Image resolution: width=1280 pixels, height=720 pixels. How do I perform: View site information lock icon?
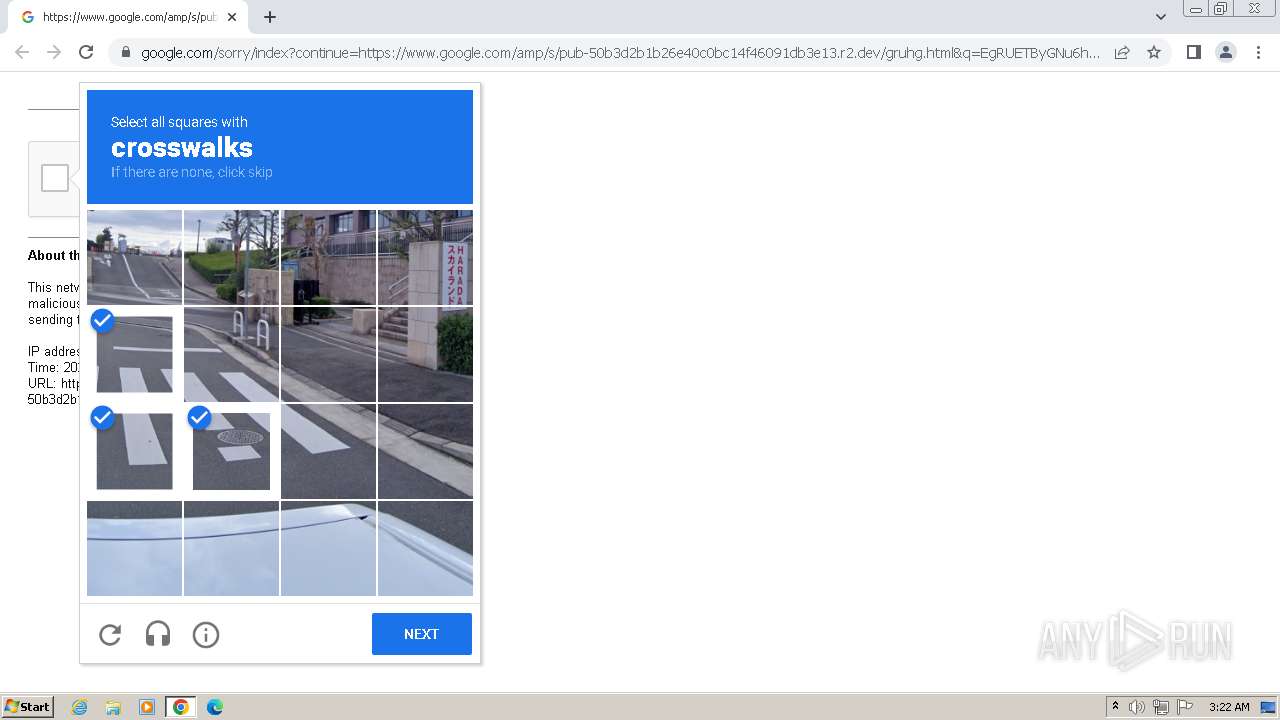tap(125, 53)
